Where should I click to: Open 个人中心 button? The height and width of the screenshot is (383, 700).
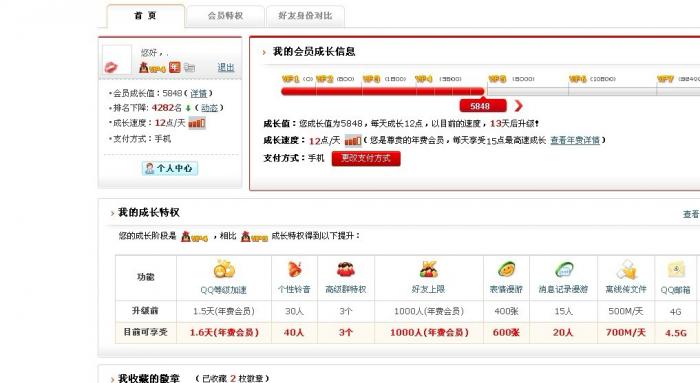(170, 168)
